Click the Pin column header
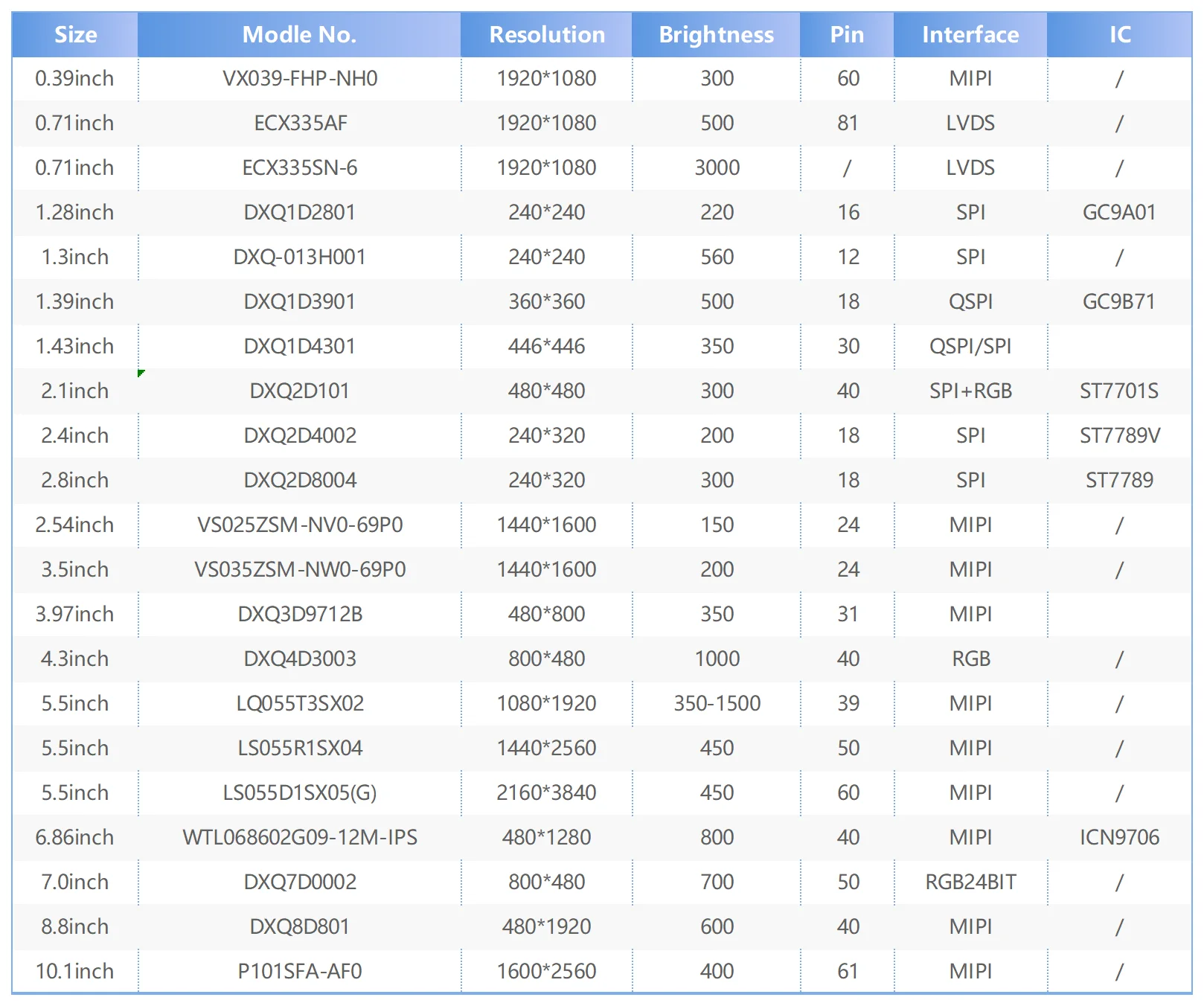Screen dimensions: 1204x1006 tap(847, 35)
